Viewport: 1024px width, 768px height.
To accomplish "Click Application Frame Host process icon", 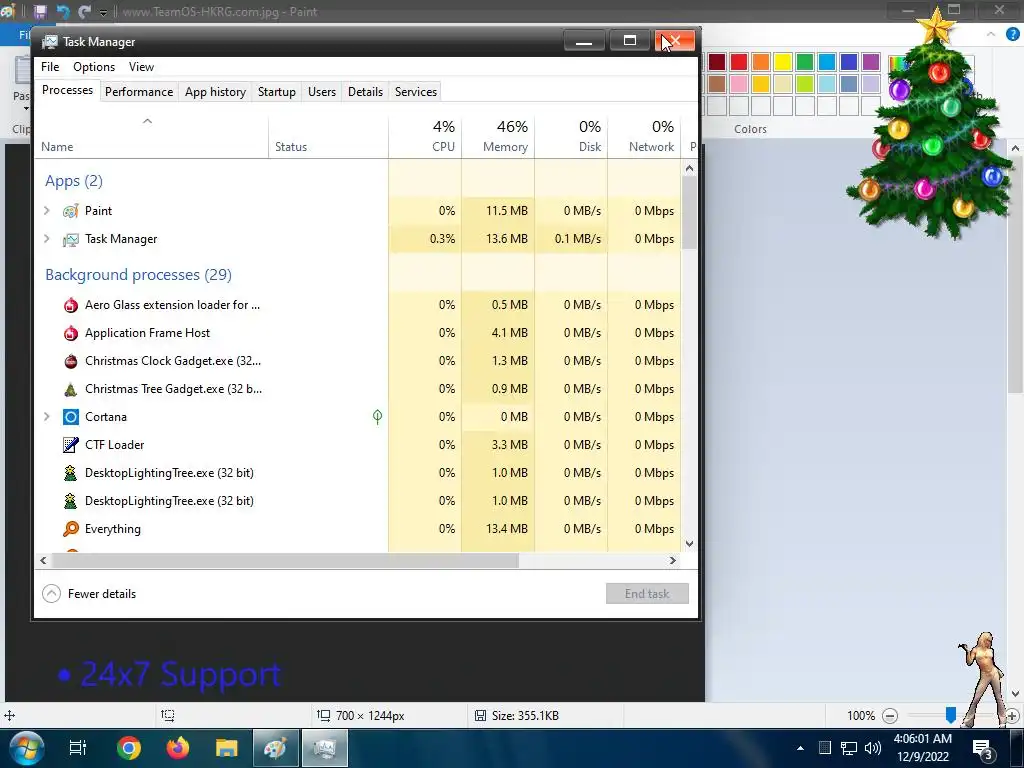I will pos(71,333).
